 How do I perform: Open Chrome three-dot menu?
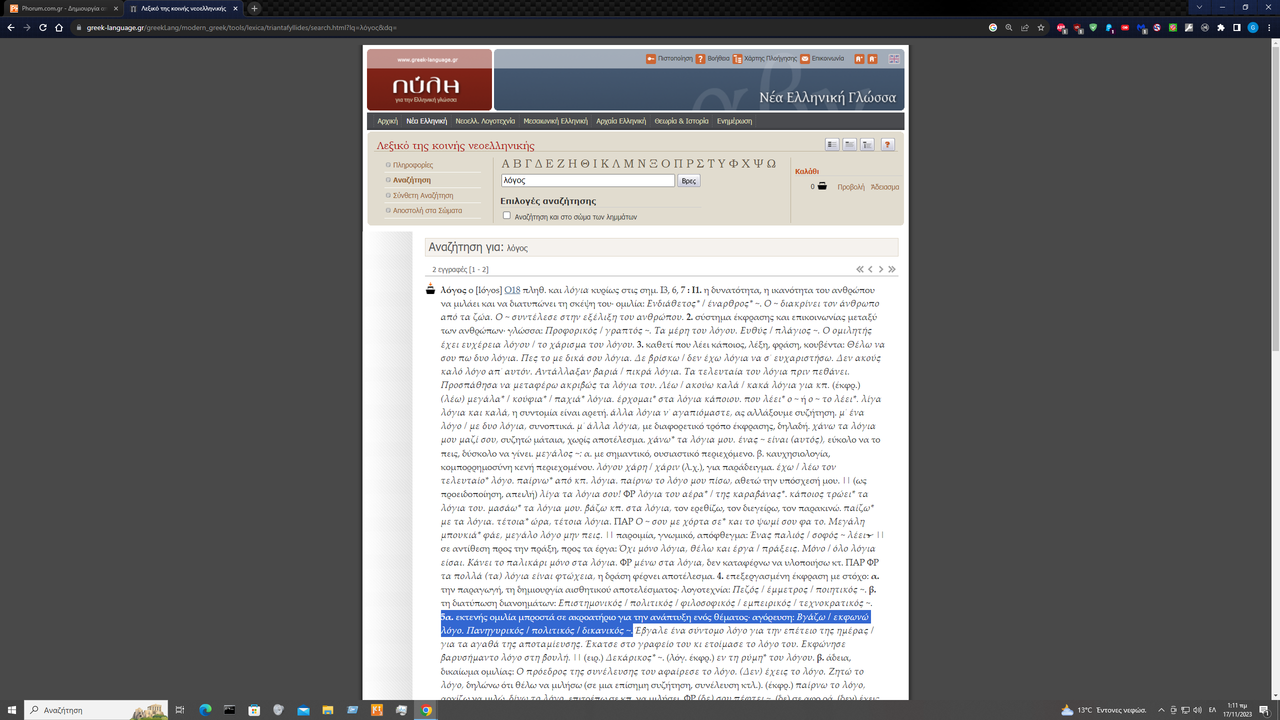[1269, 27]
